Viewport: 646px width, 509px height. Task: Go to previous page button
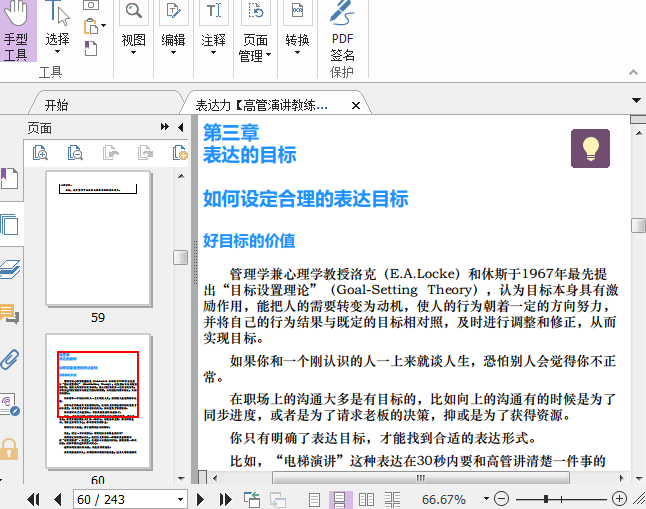pos(58,500)
